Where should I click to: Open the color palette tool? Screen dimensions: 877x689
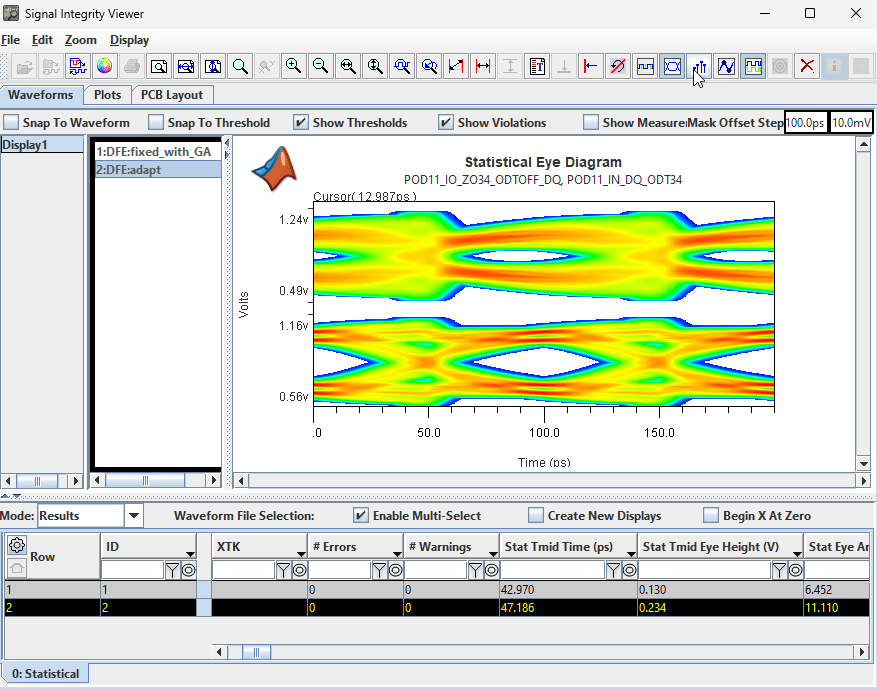(x=103, y=66)
